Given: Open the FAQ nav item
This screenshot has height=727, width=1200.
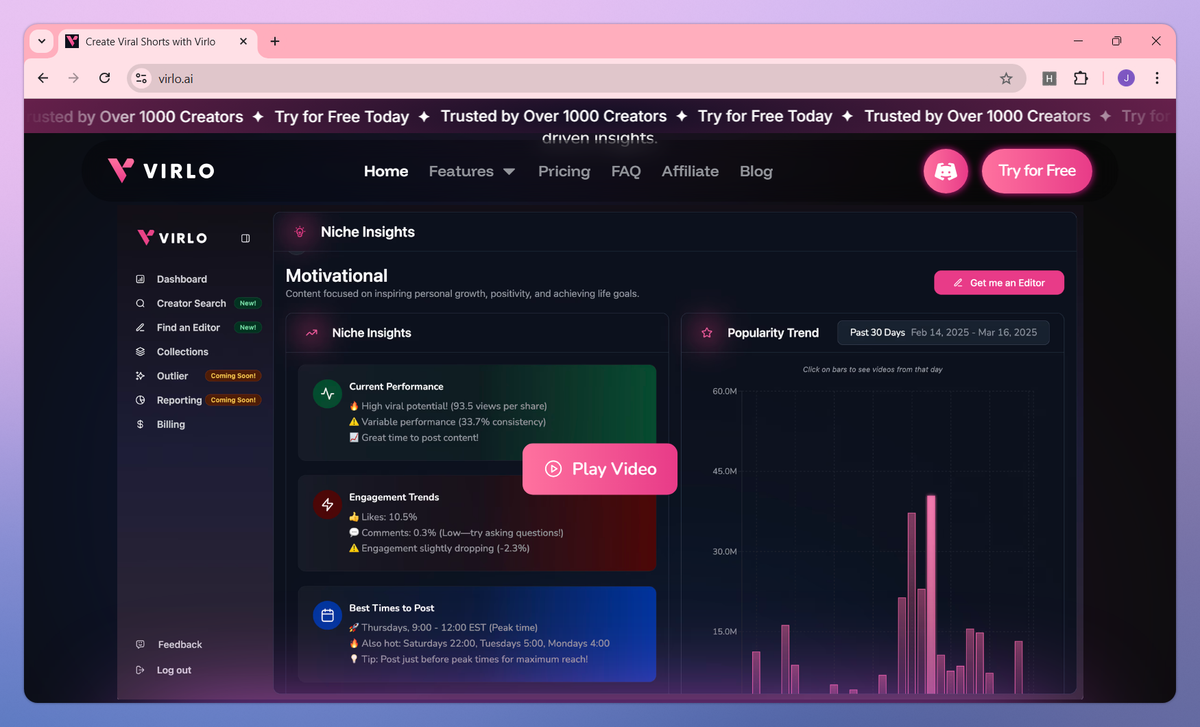Looking at the screenshot, I should coord(626,171).
